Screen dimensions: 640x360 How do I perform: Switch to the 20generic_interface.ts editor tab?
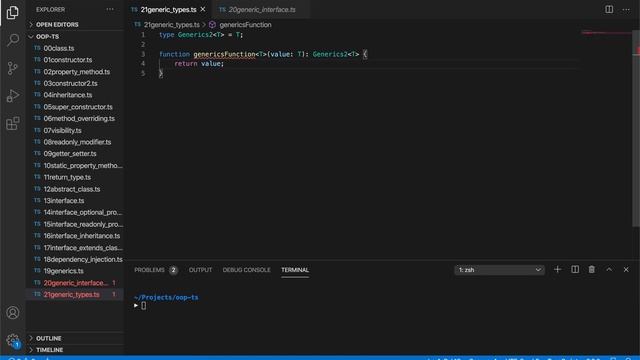(x=262, y=9)
